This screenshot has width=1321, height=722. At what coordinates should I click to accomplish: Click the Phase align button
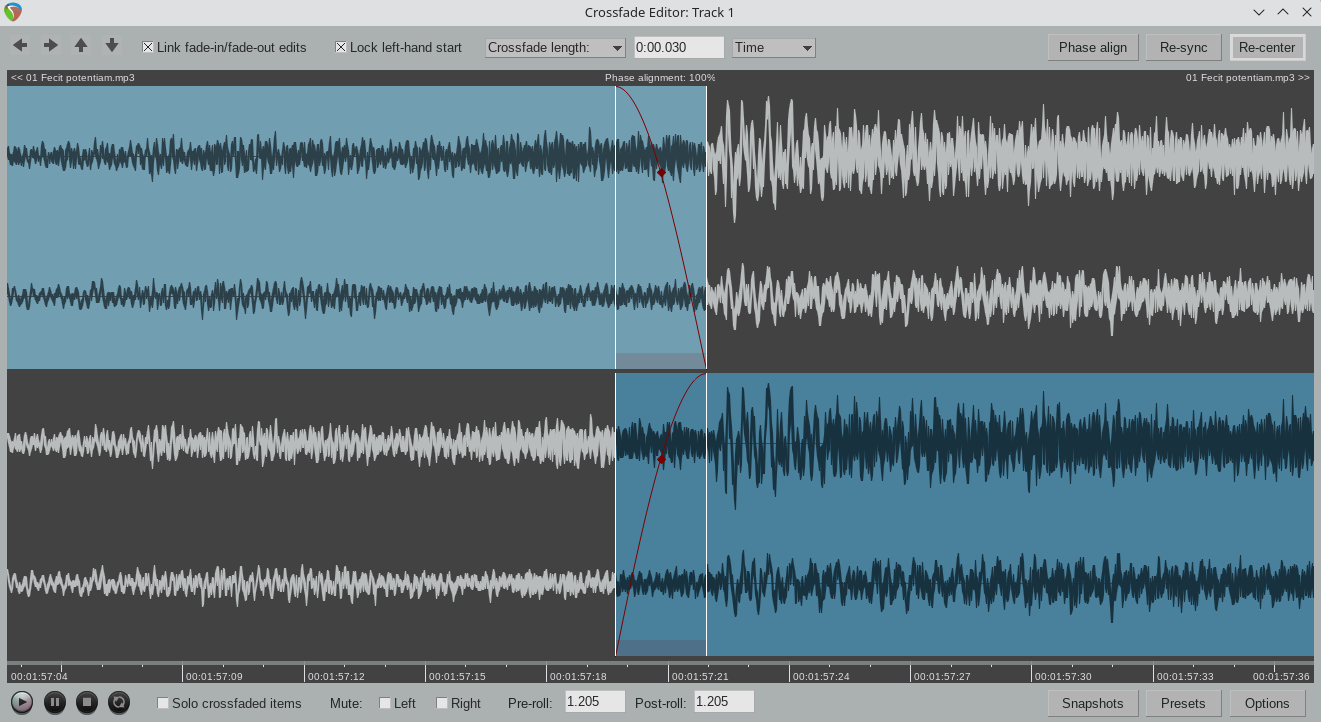point(1092,47)
